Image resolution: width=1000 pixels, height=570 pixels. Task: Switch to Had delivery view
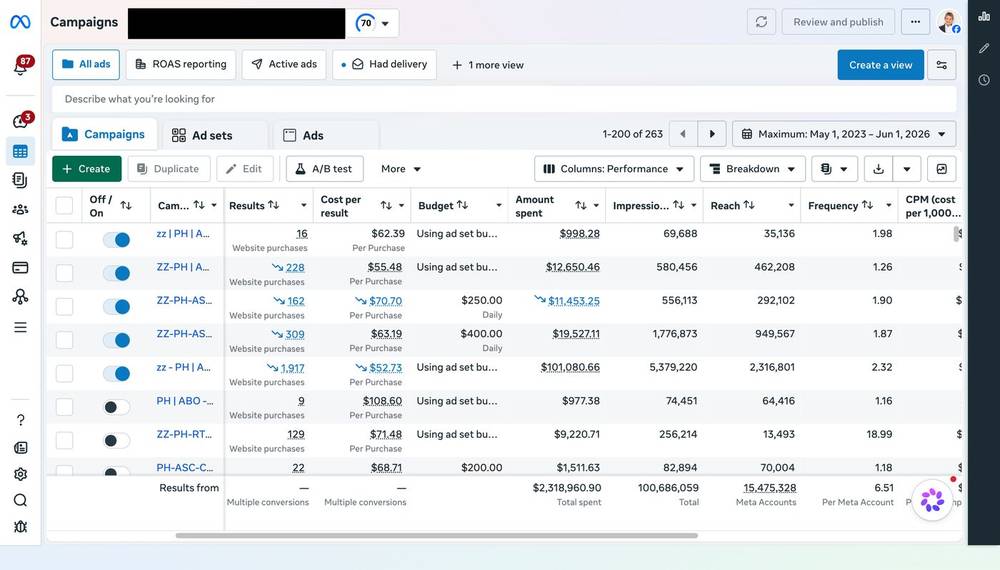tap(385, 64)
